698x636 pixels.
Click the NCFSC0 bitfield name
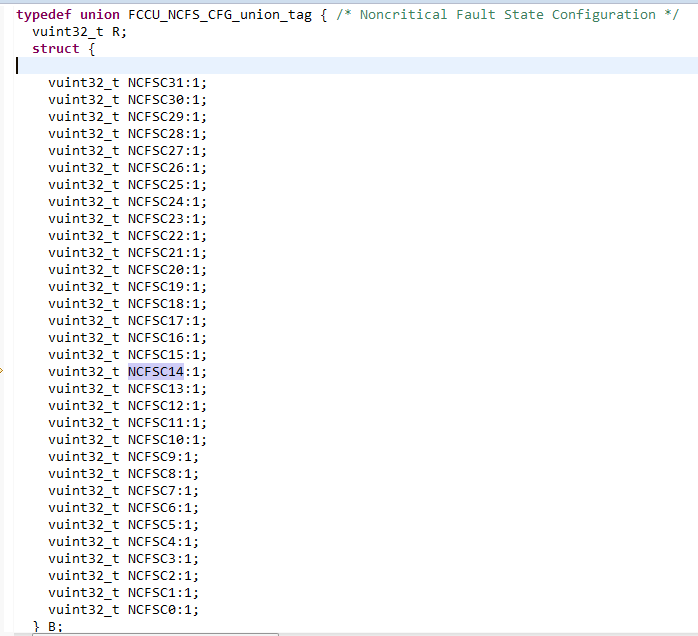[152, 610]
